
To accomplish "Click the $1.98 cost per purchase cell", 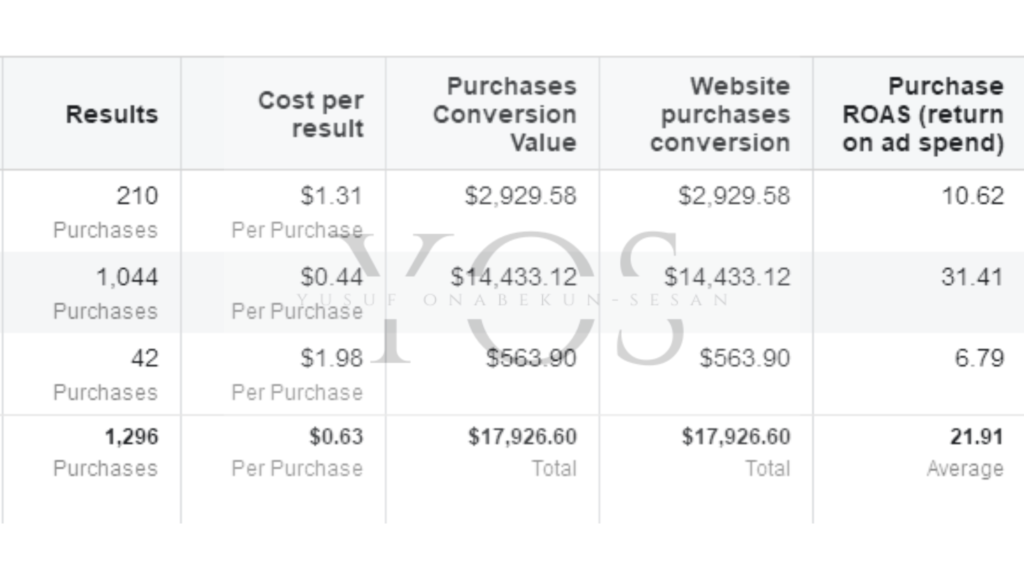I will pos(283,374).
